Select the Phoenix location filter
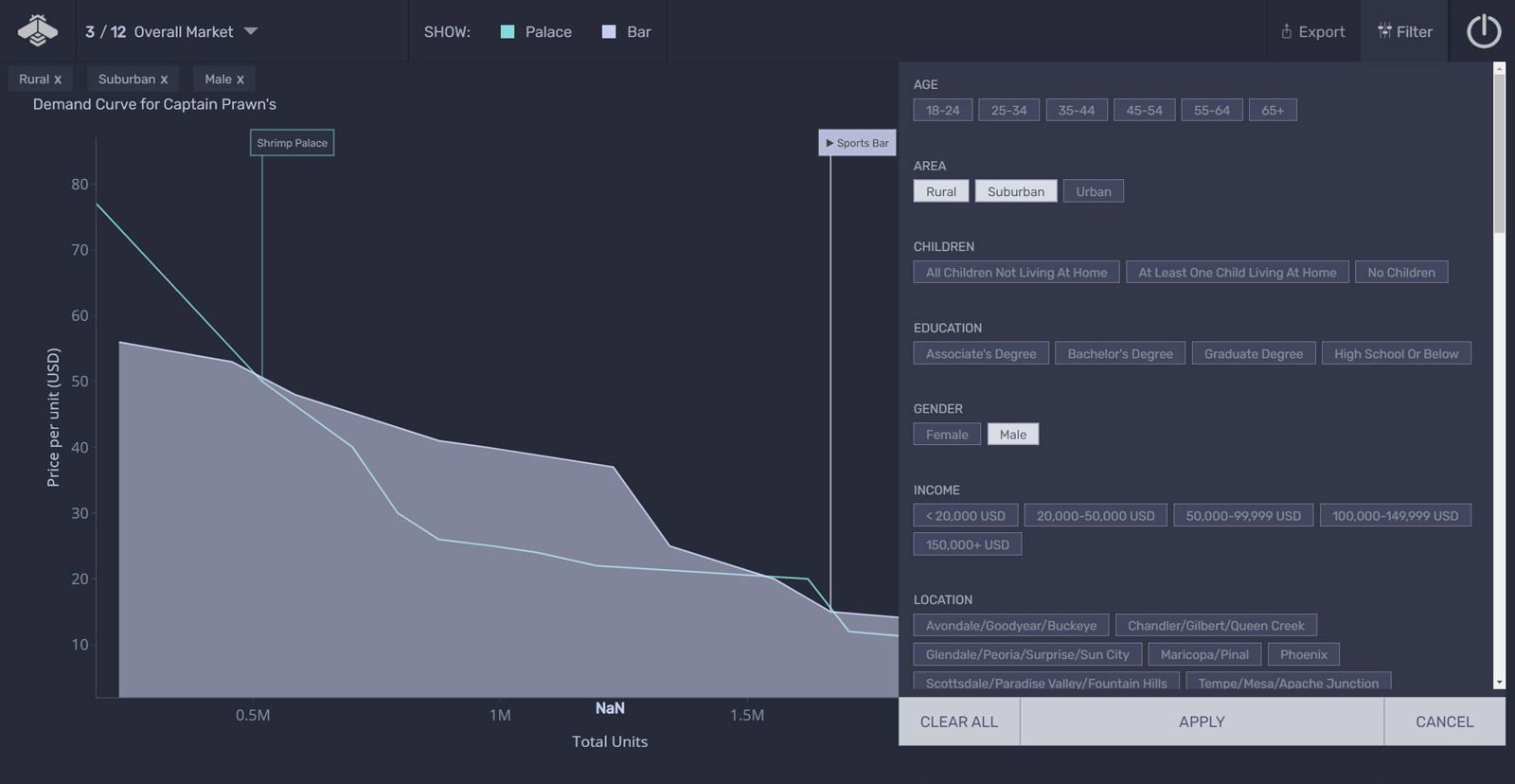 pyautogui.click(x=1304, y=654)
